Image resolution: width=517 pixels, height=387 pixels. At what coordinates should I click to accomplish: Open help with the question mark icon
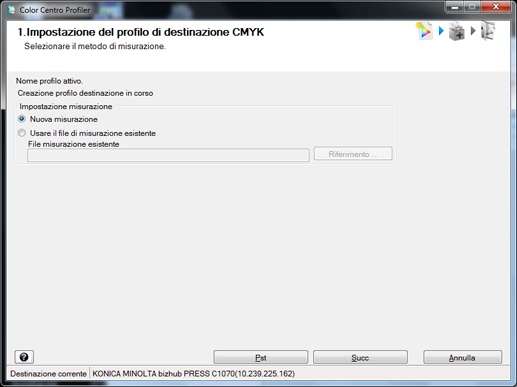tap(24, 357)
